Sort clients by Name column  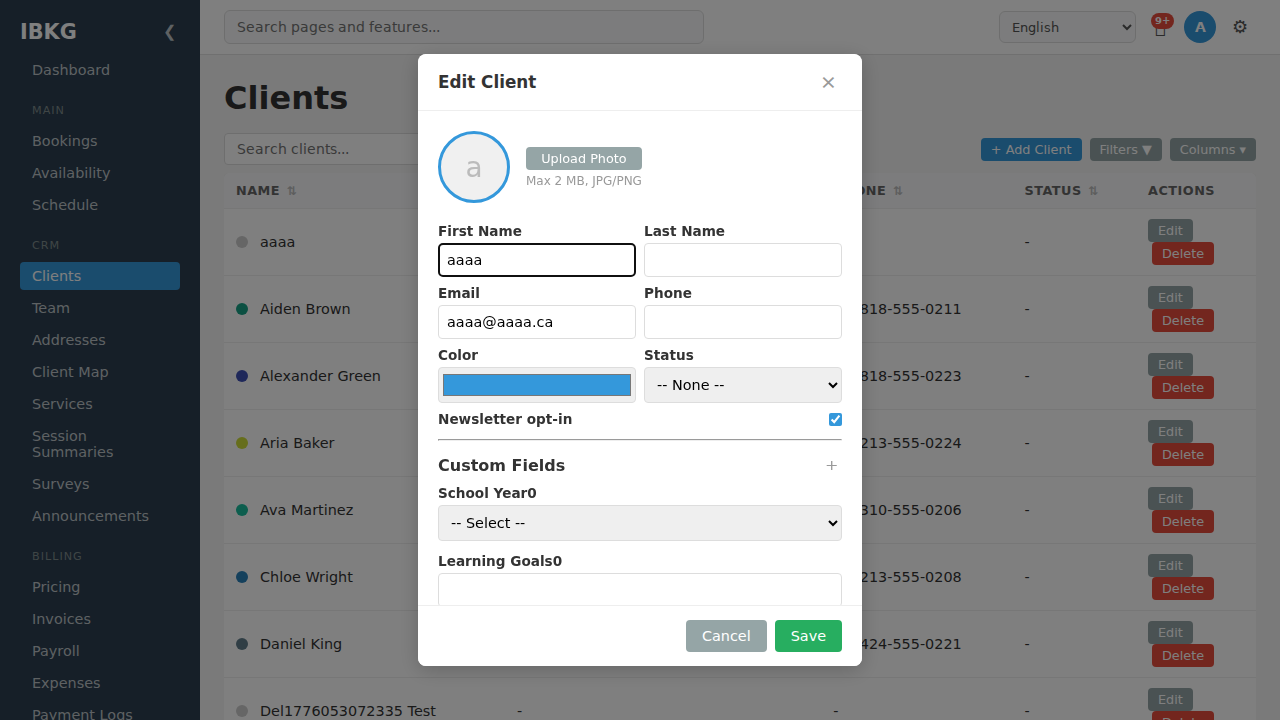(266, 190)
